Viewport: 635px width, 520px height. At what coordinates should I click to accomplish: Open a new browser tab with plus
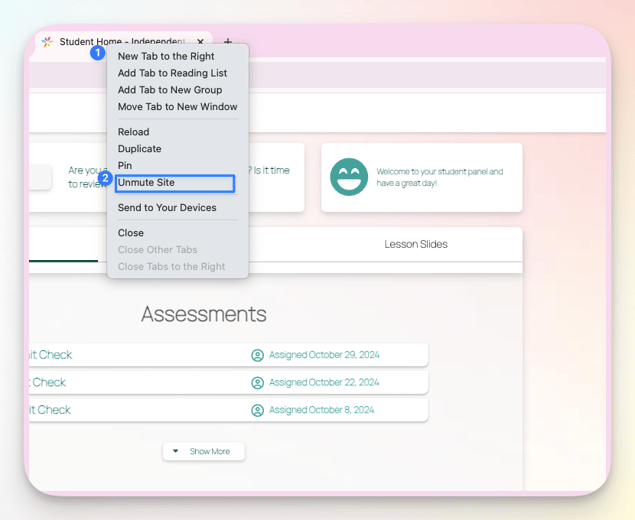228,42
